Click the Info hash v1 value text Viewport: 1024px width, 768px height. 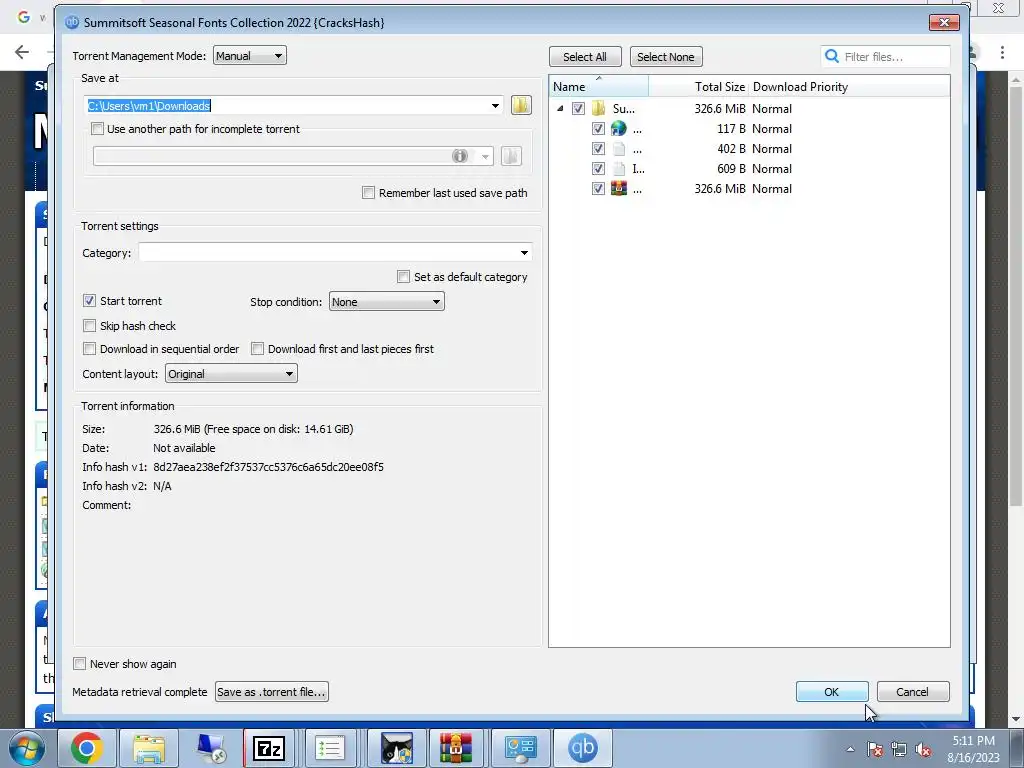268,467
